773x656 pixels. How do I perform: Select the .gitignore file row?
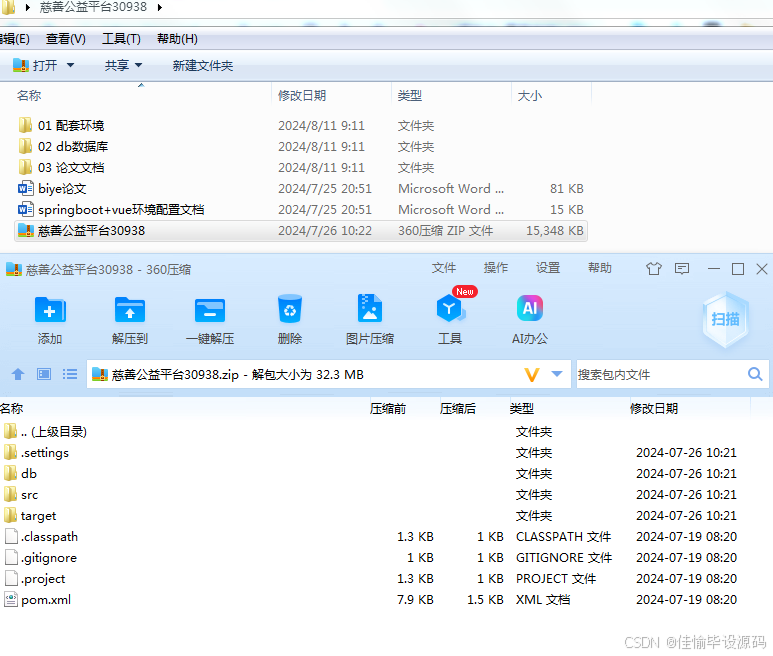pyautogui.click(x=377, y=557)
